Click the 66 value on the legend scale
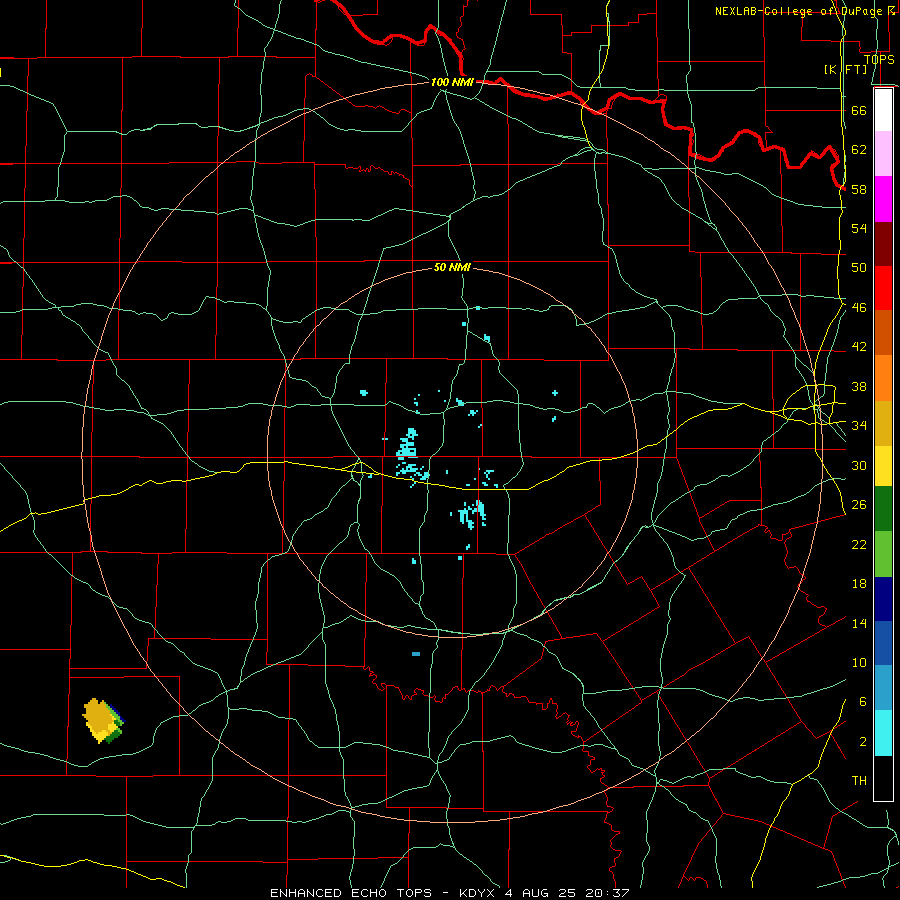This screenshot has height=900, width=900. tap(859, 110)
